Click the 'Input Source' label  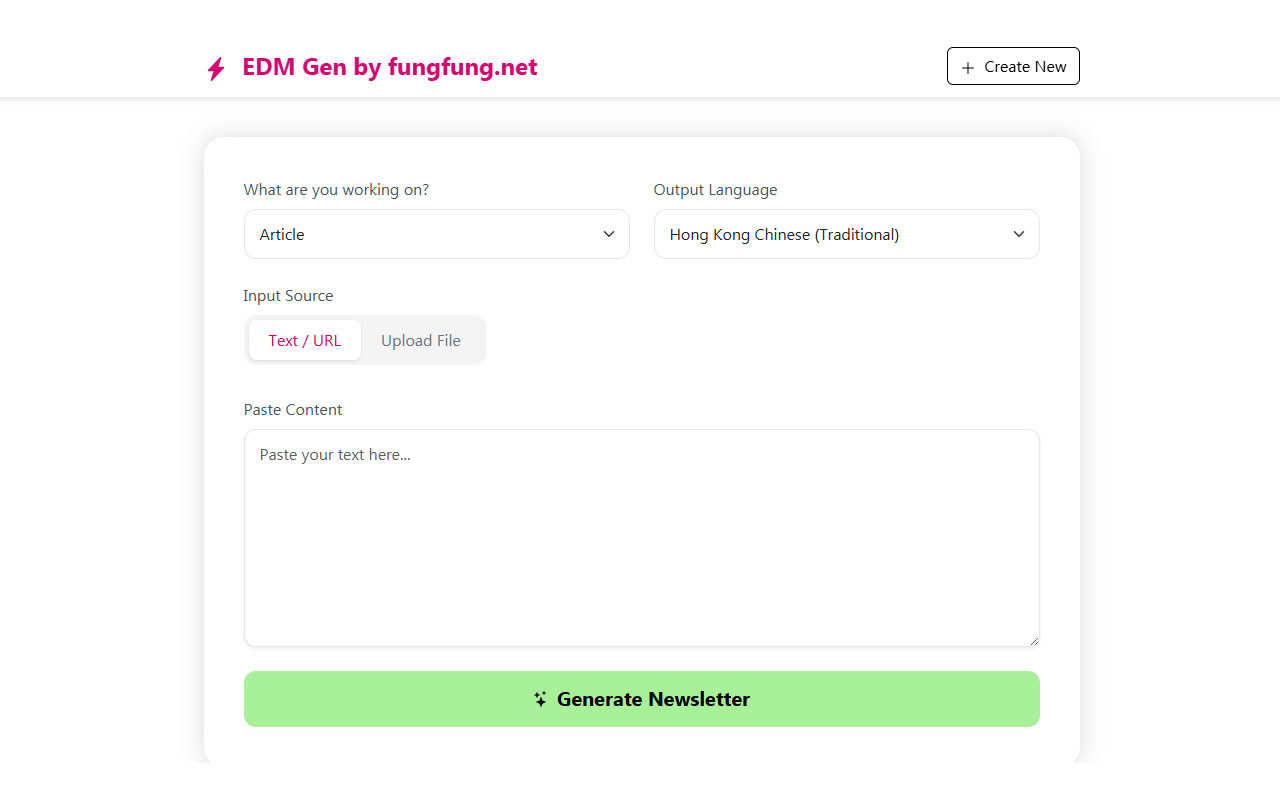tap(288, 296)
